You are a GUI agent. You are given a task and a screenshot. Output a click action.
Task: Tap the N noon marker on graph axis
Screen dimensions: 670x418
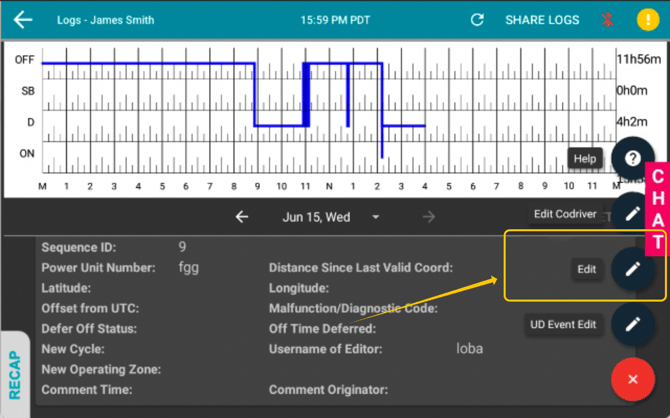329,186
